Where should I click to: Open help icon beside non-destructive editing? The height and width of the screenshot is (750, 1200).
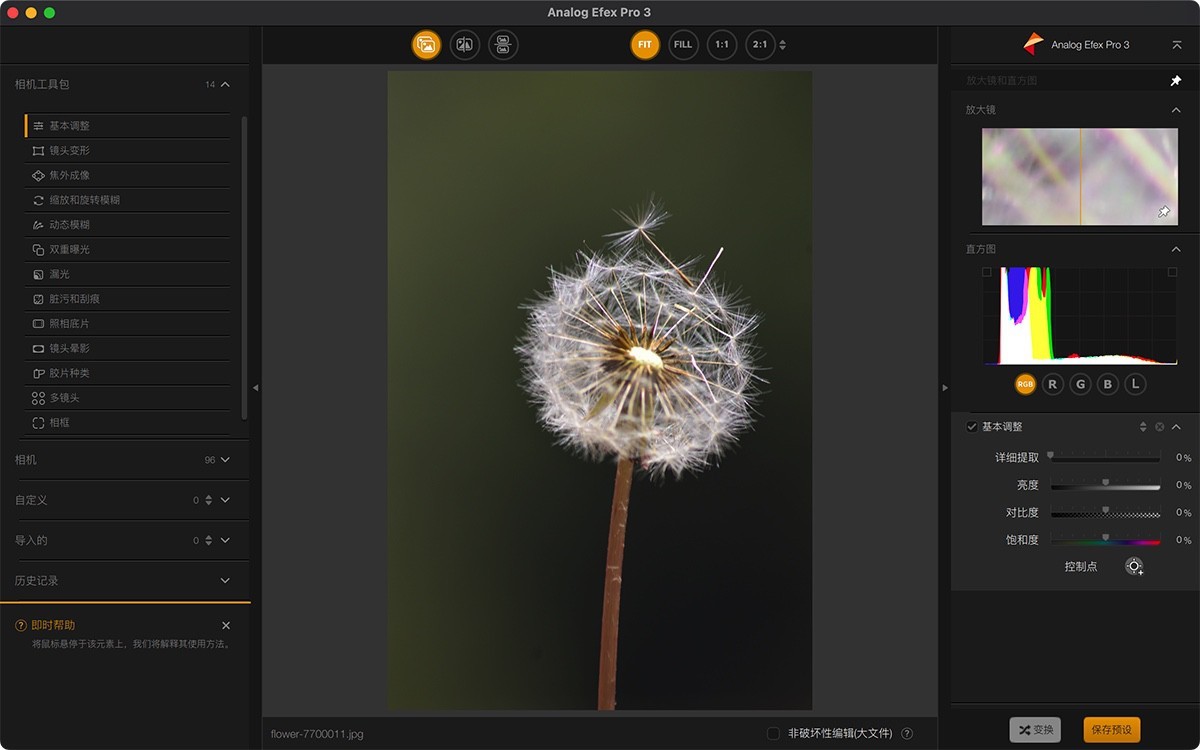[907, 734]
